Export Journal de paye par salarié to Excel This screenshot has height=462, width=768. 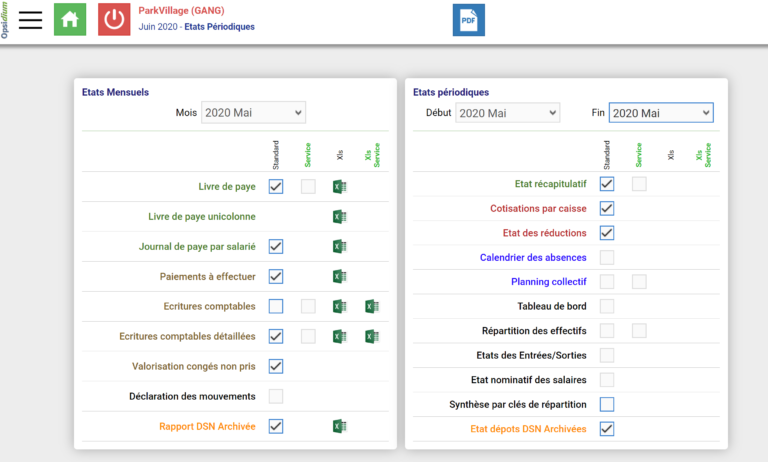point(340,246)
